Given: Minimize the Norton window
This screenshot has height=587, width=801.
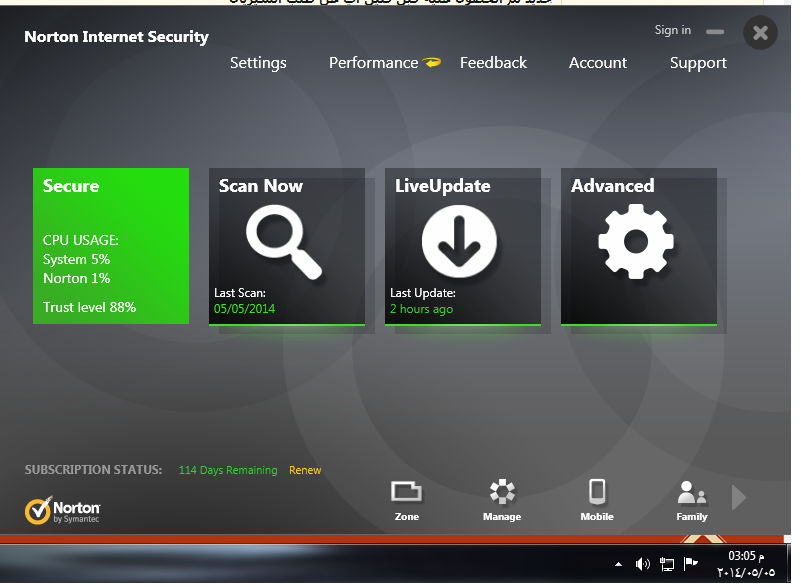Looking at the screenshot, I should point(715,32).
